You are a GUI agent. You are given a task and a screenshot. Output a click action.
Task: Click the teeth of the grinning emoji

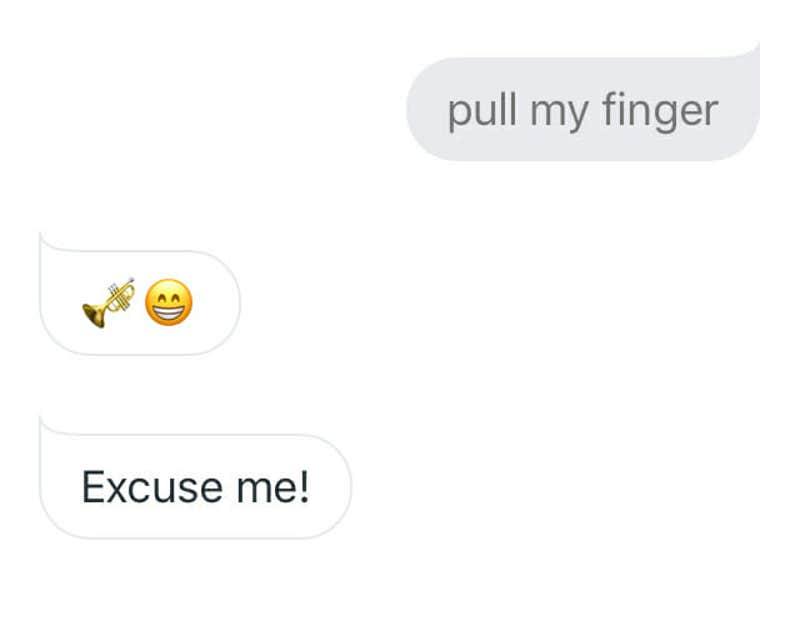click(169, 312)
